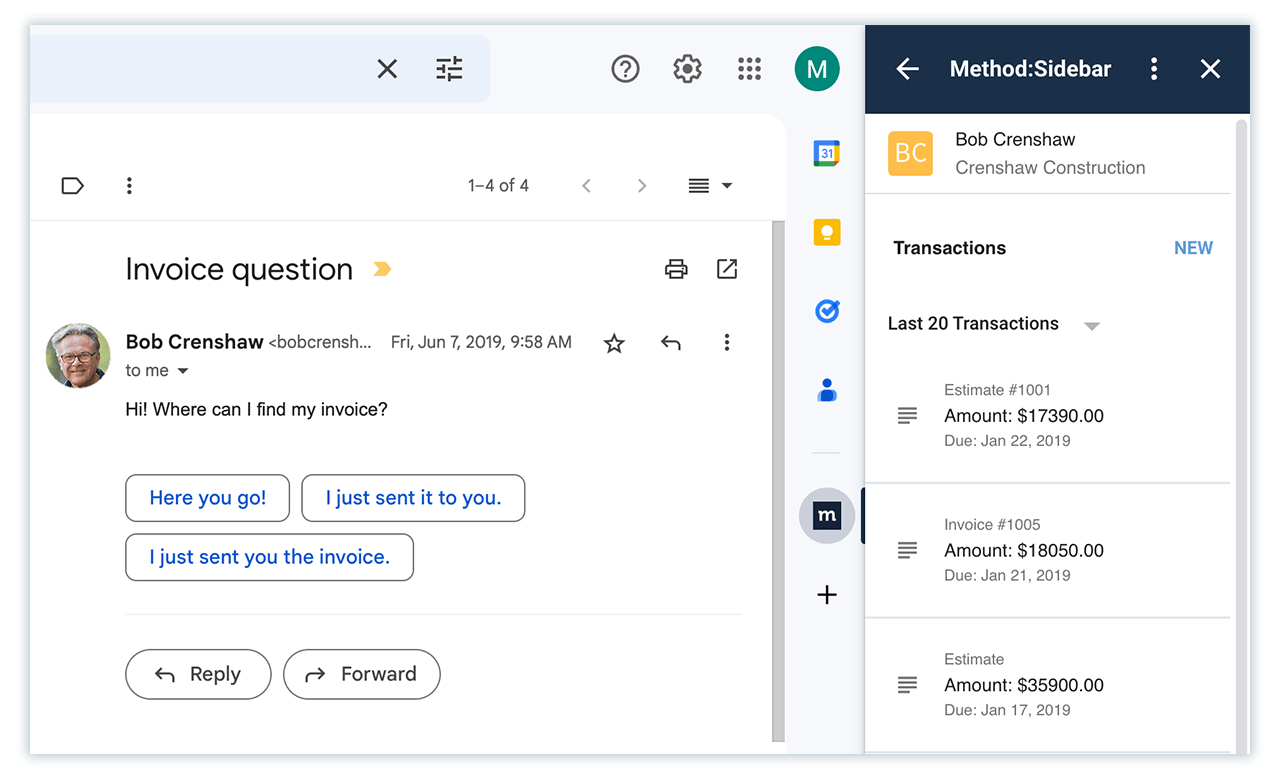This screenshot has height=779, width=1280.
Task: Open the Google Calendar side panel icon
Action: (x=827, y=153)
